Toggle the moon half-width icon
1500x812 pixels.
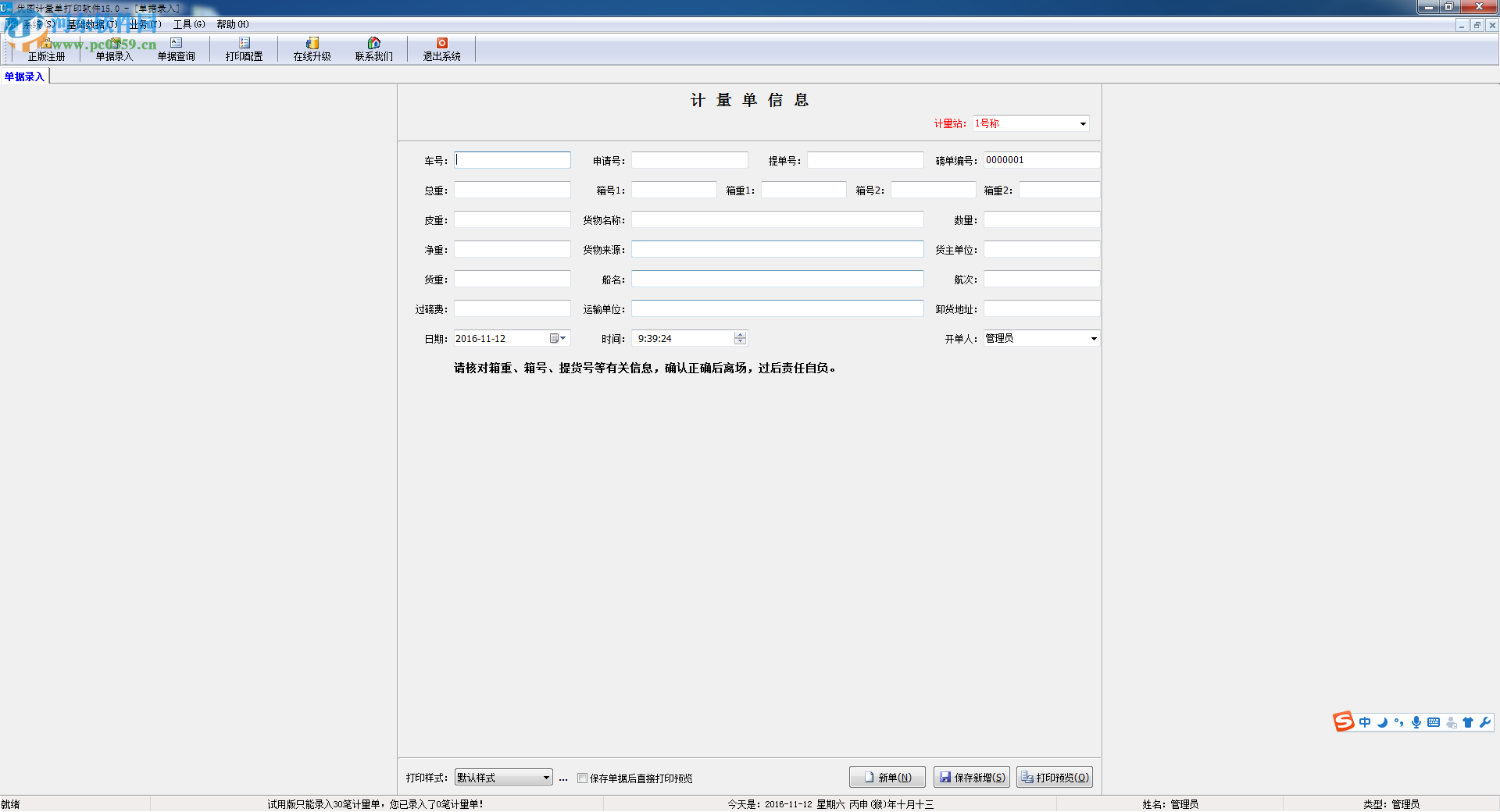[1381, 722]
